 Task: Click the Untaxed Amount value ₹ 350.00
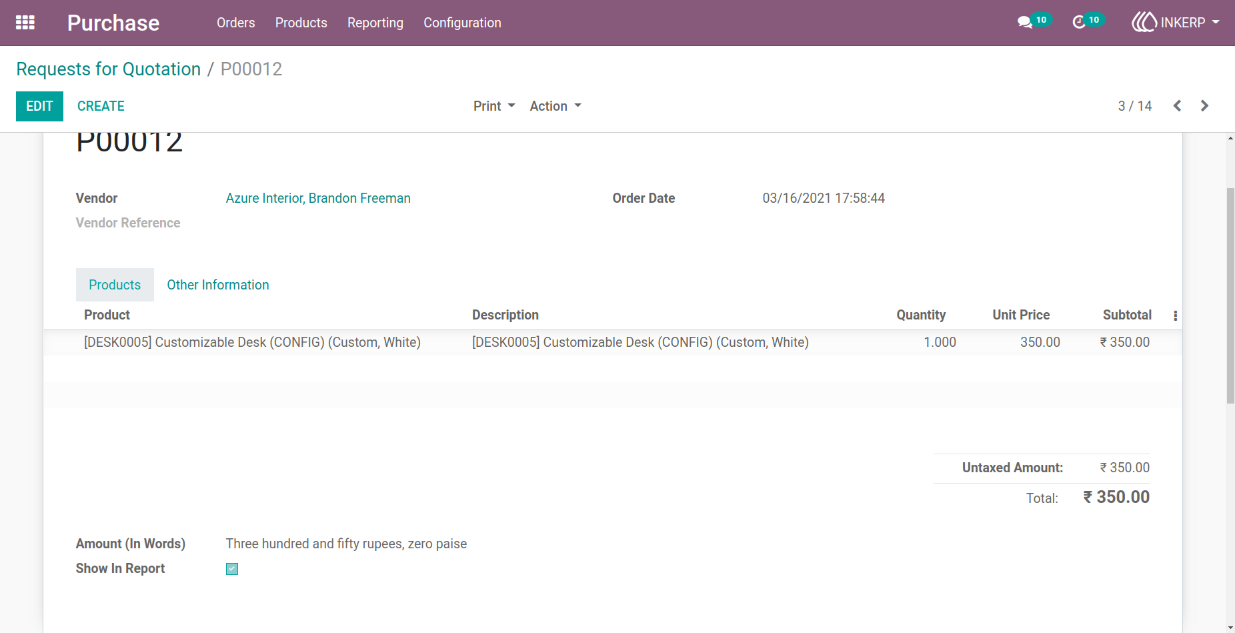click(x=1125, y=467)
